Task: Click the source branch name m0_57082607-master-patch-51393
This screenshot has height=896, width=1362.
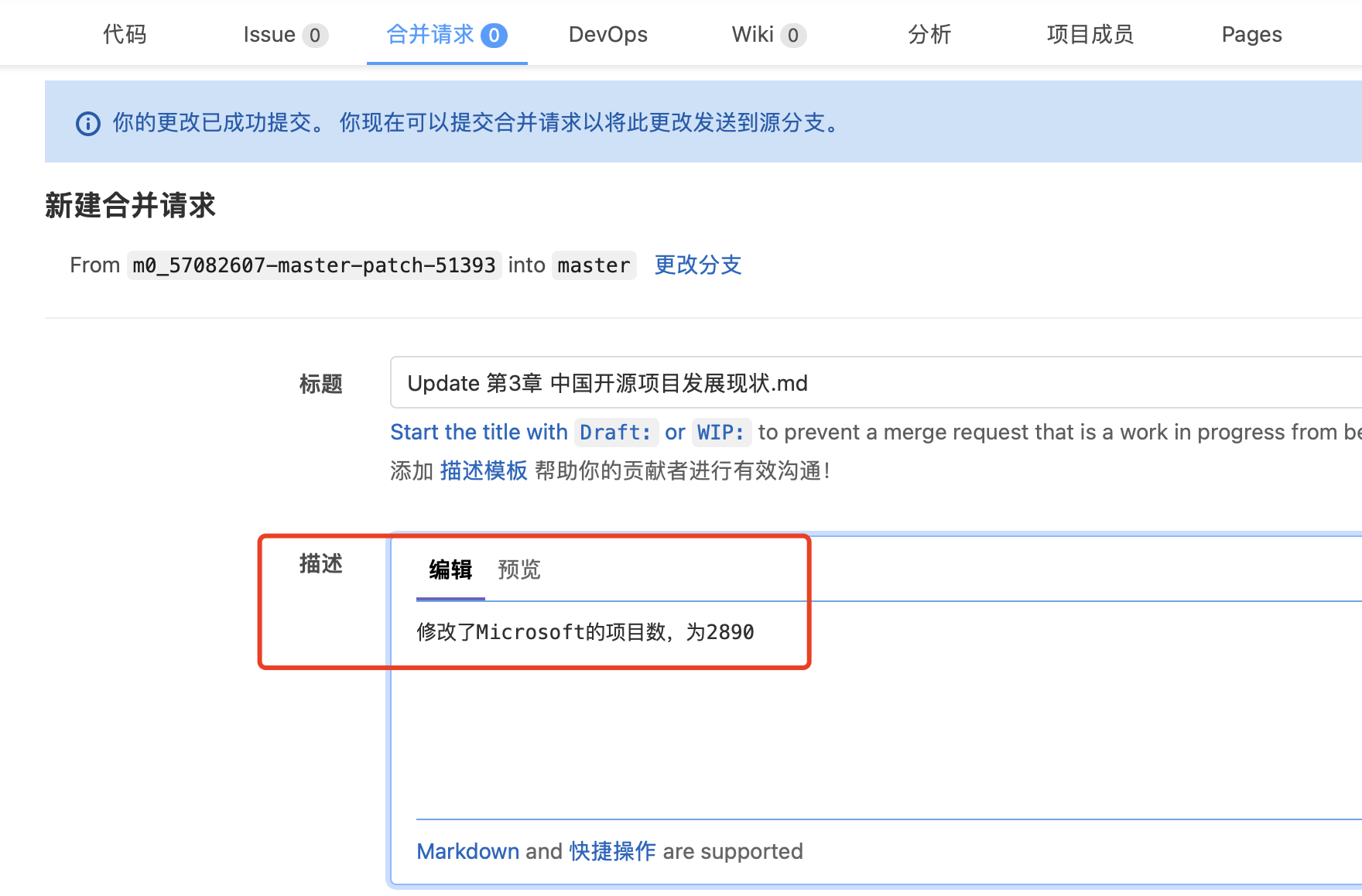Action: [x=314, y=265]
